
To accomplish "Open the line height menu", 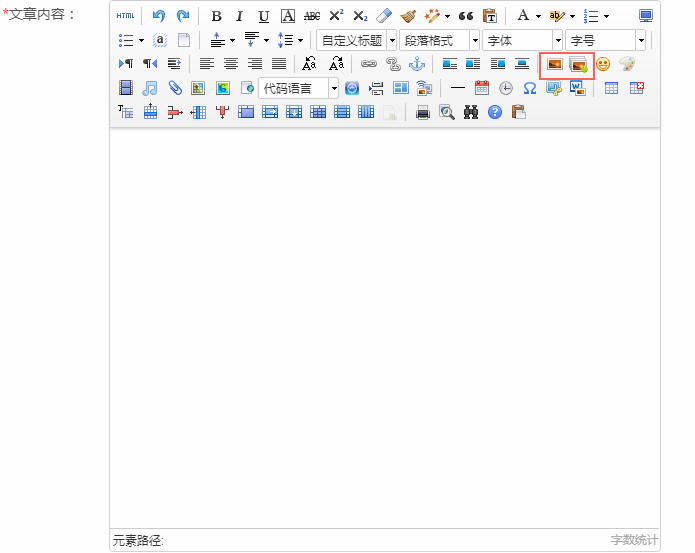I will tap(290, 40).
